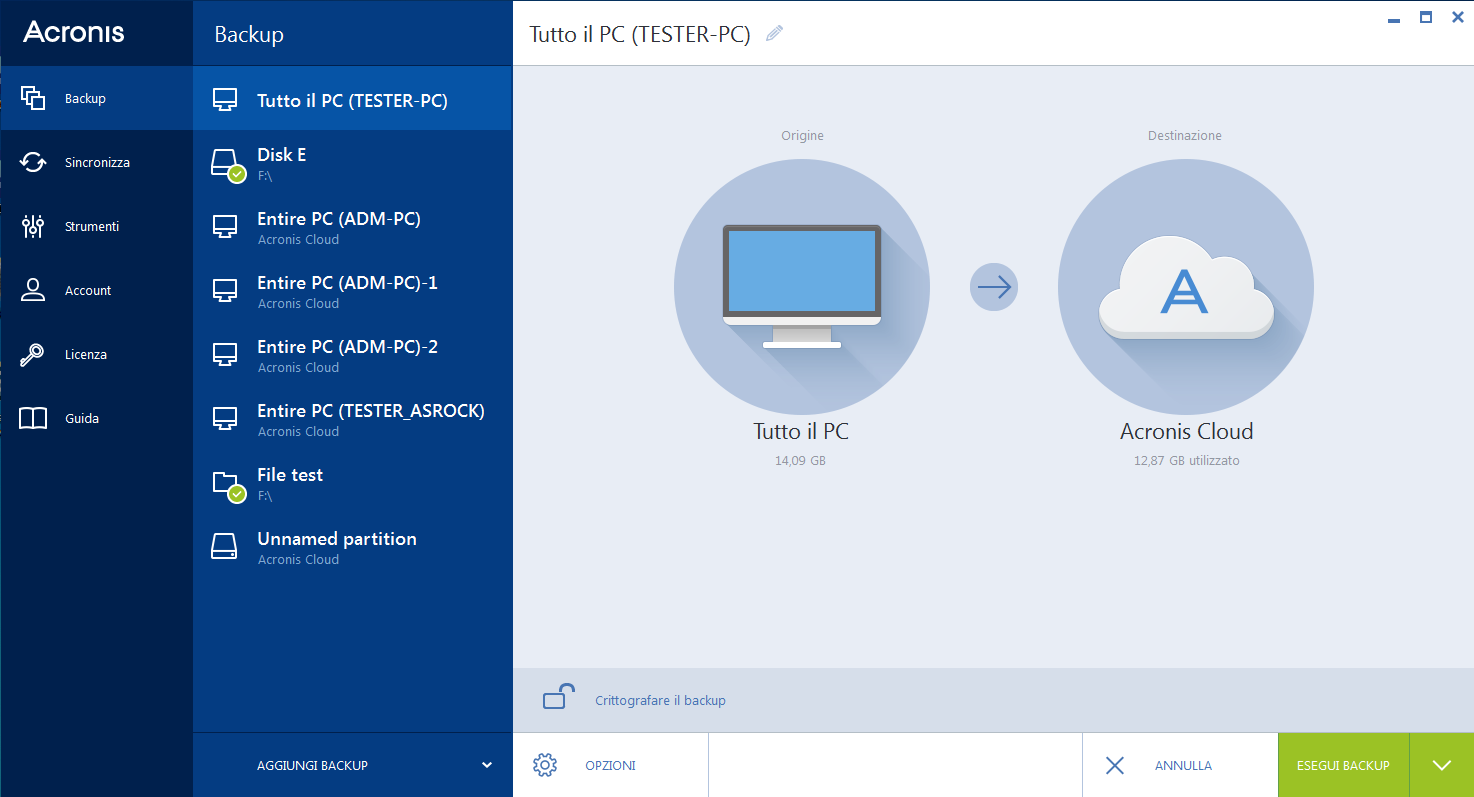Click the X icon beside ANNULLA
The width and height of the screenshot is (1474, 797).
click(x=1115, y=765)
